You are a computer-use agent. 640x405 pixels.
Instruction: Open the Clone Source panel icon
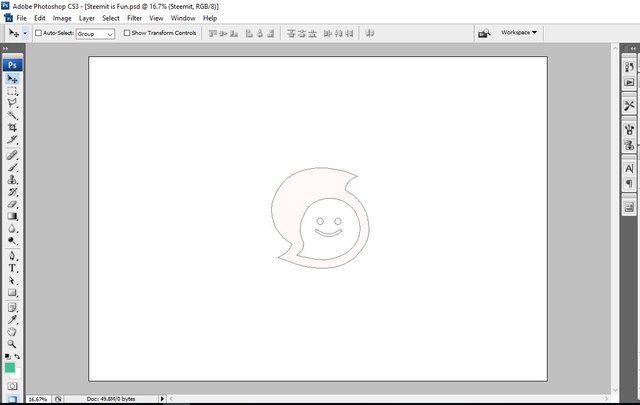[x=629, y=145]
